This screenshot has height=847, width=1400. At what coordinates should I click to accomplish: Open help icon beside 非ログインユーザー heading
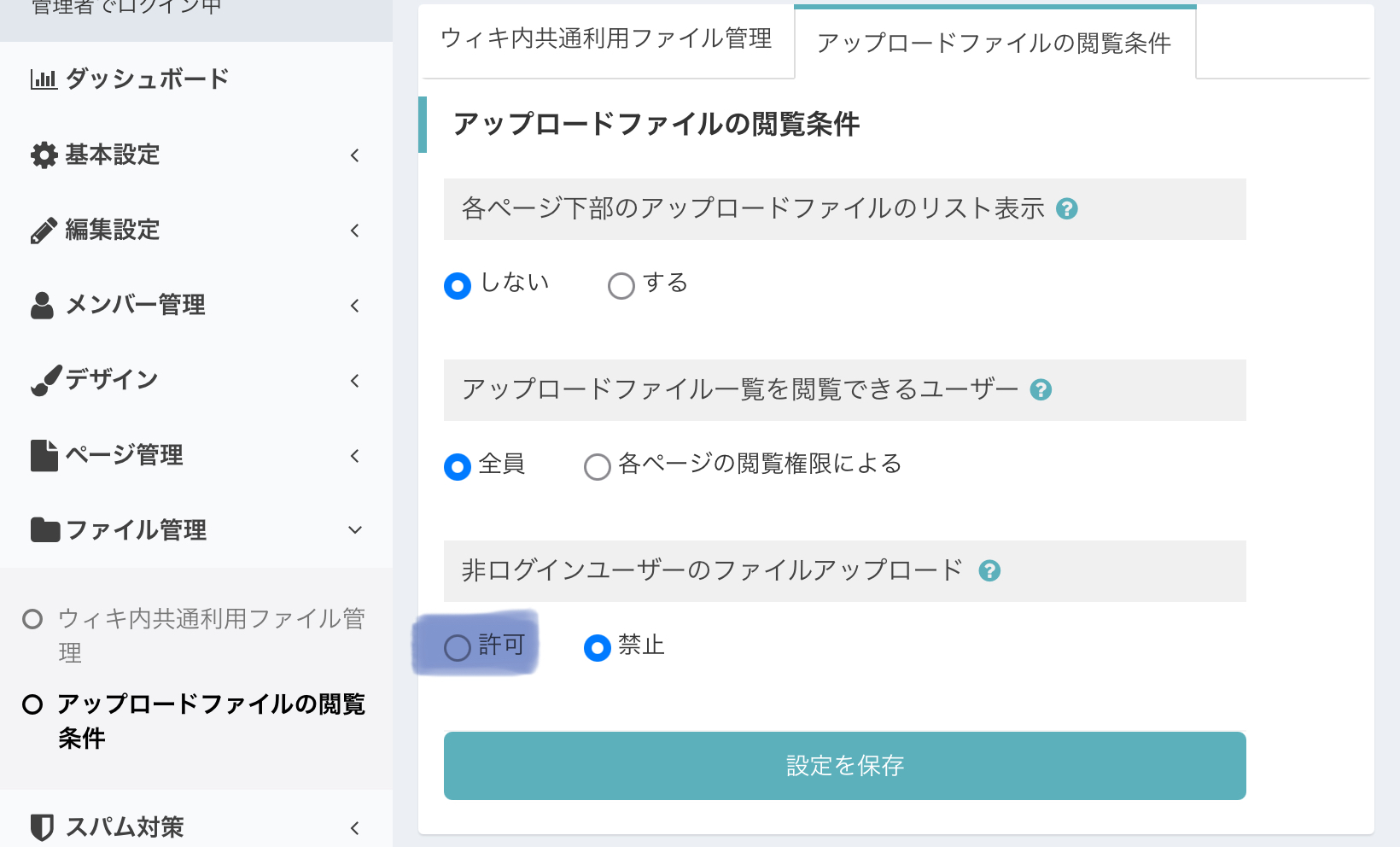coord(989,570)
